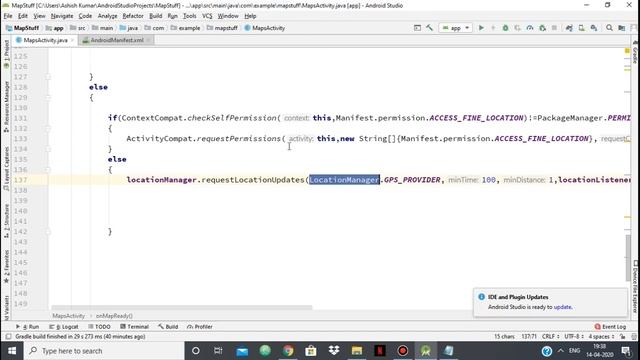Viewport: 640px width, 360px height.
Task: Select the MapsActivity.java editor tab
Action: pyautogui.click(x=45, y=40)
